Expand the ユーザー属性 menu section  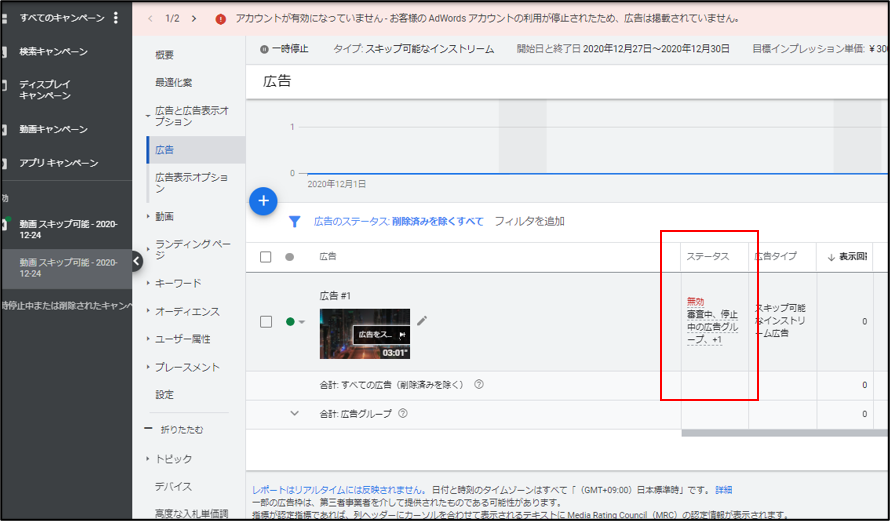coord(148,339)
